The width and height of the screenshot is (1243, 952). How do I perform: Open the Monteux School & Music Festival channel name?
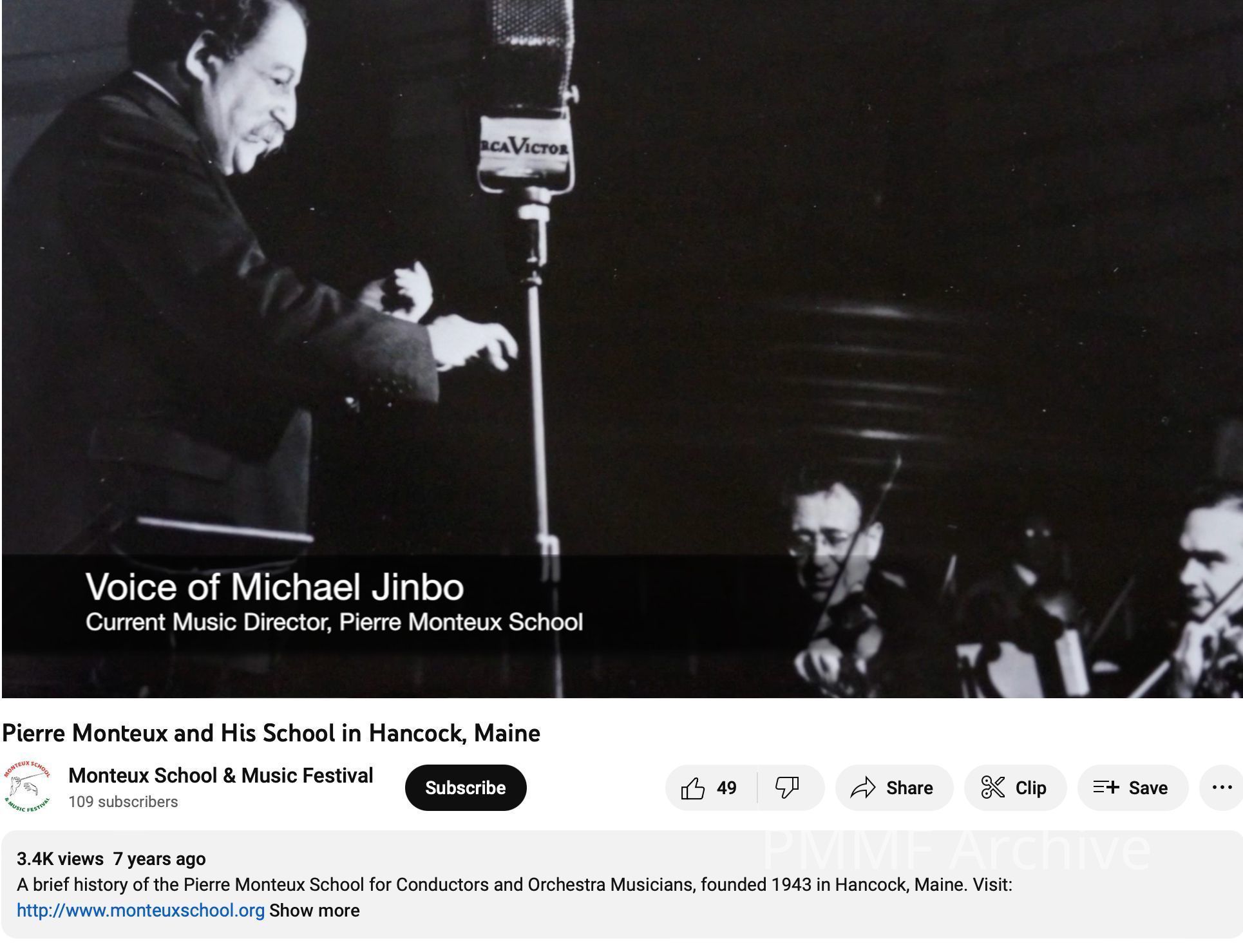pyautogui.click(x=221, y=776)
